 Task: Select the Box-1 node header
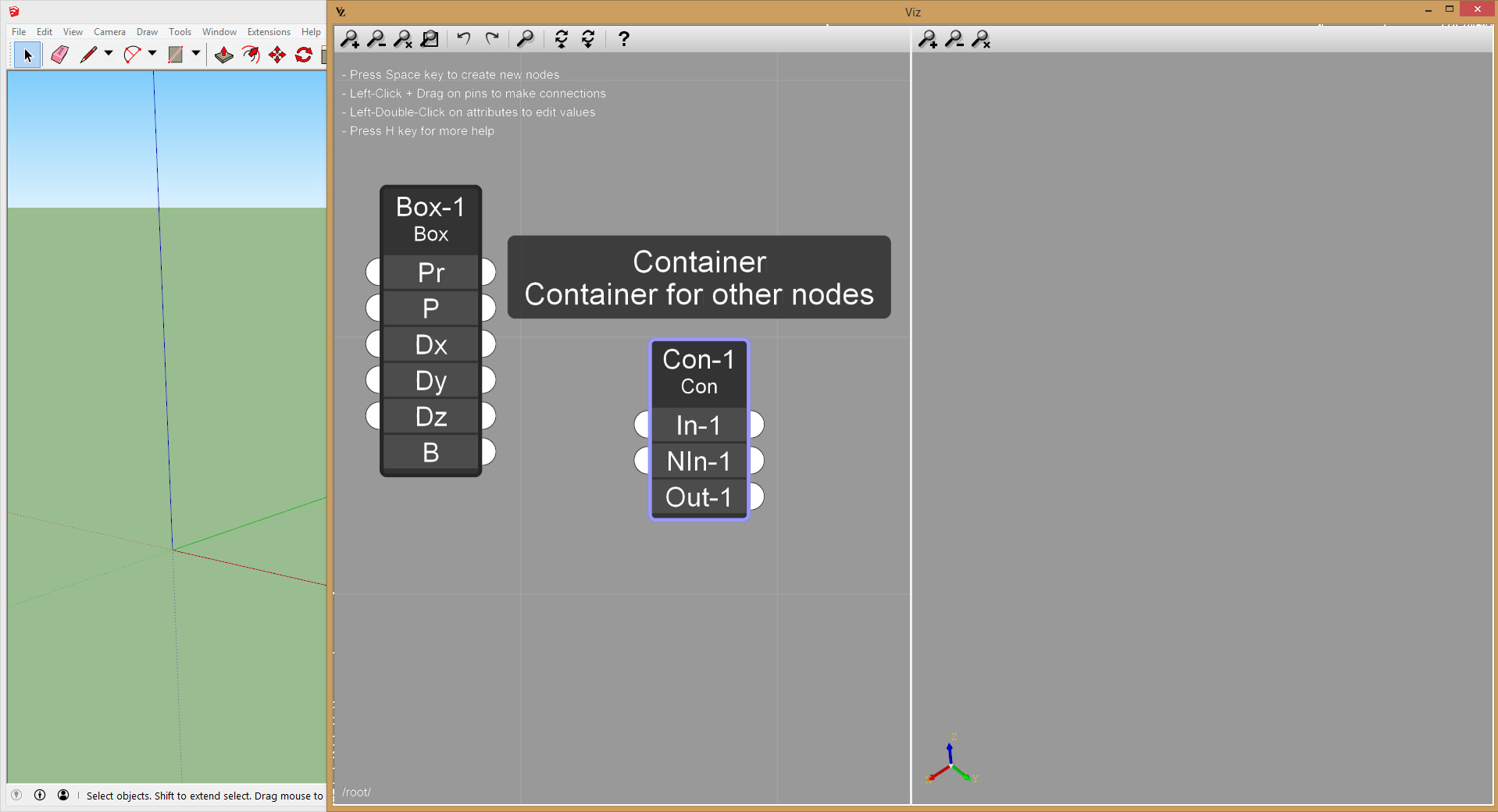point(430,219)
